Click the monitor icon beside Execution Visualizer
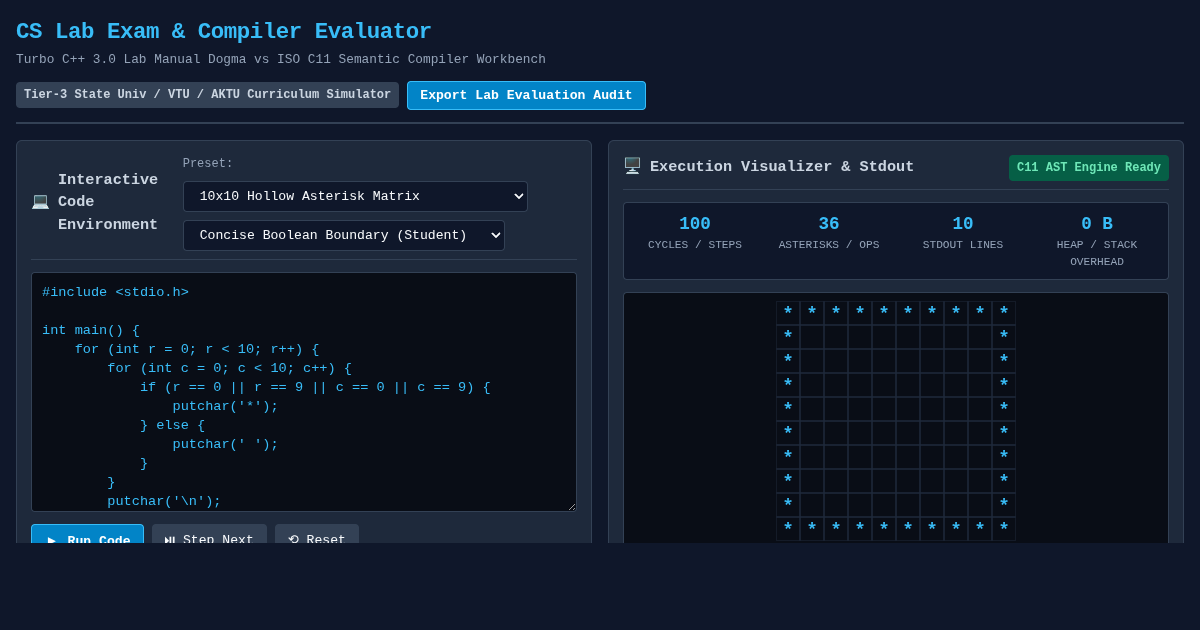This screenshot has height=630, width=1200. point(632,166)
